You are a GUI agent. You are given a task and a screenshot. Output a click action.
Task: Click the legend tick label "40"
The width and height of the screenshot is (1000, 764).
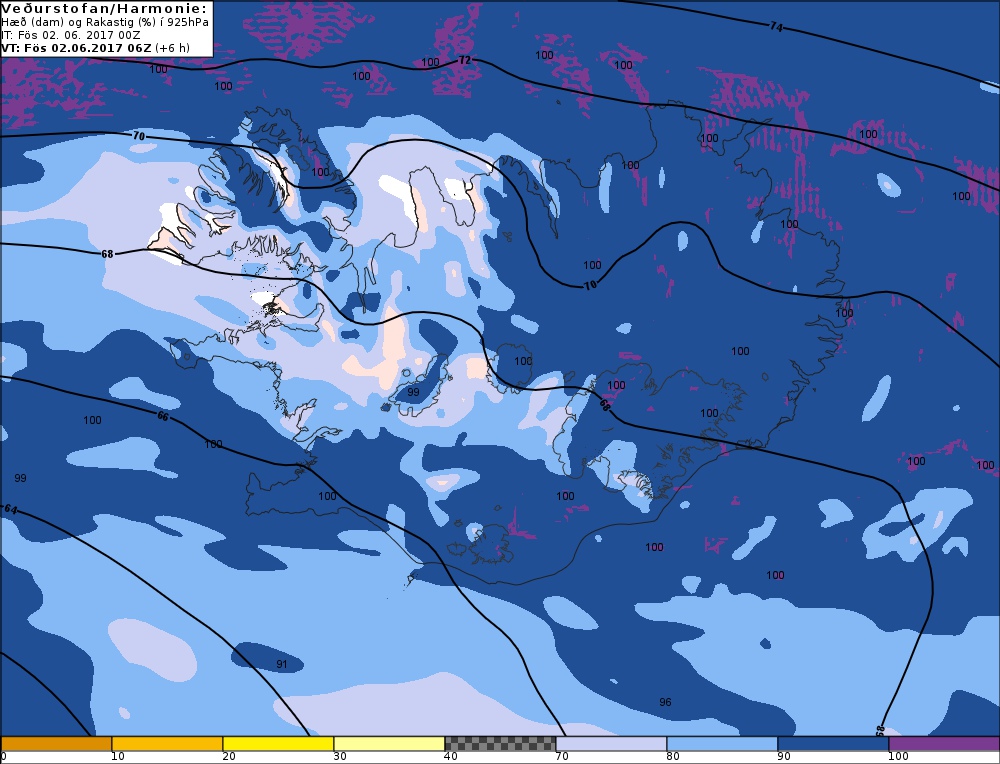coord(451,757)
